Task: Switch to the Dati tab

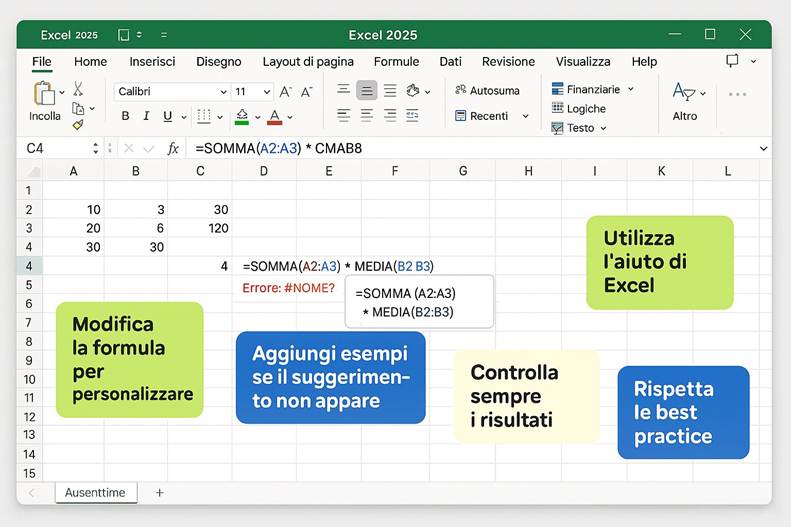Action: (x=450, y=62)
